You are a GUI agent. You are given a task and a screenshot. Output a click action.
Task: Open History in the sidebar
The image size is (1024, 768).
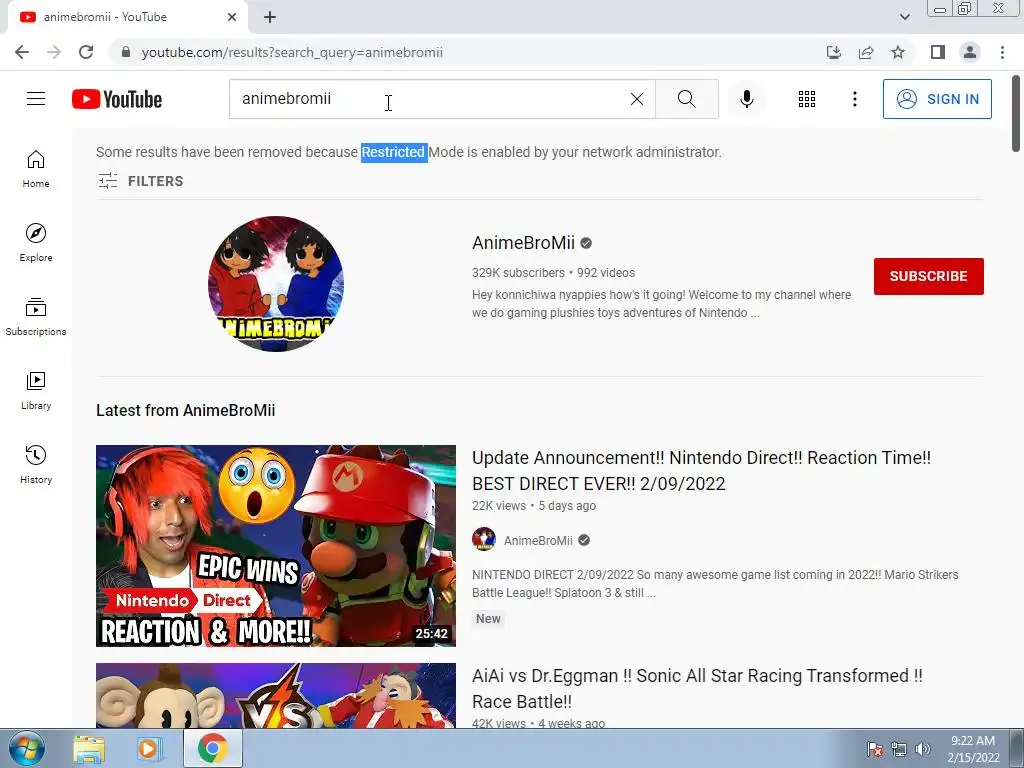(x=36, y=464)
